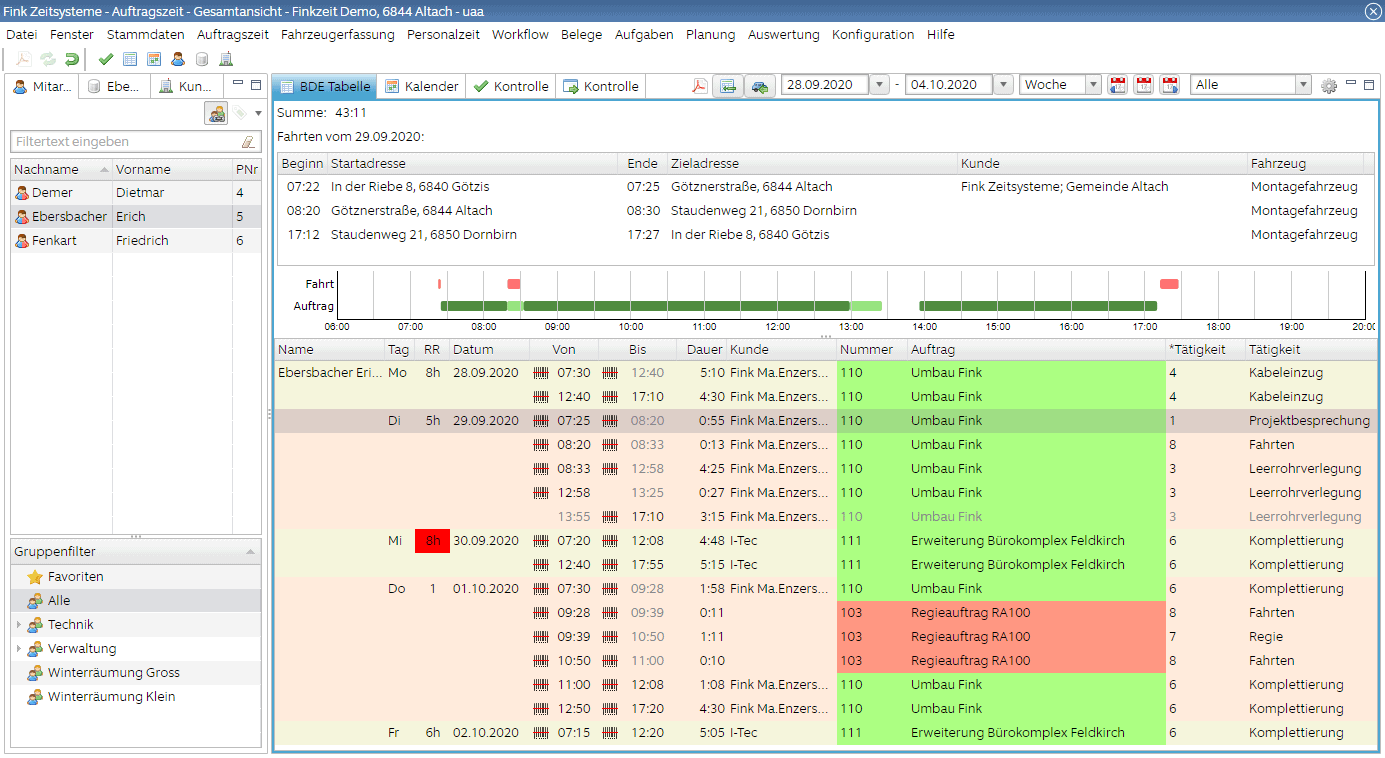The height and width of the screenshot is (758, 1385).
Task: Switch to the Kalender tab
Action: (422, 86)
